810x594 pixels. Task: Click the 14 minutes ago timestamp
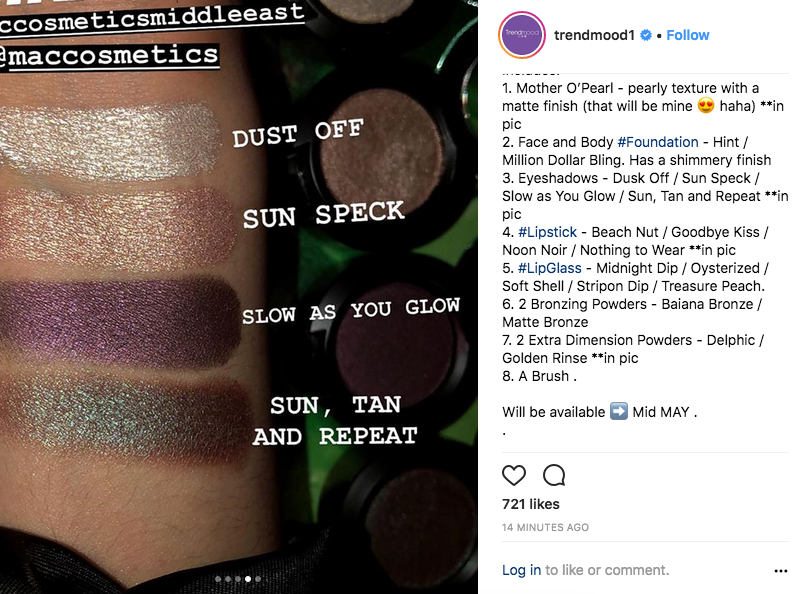[545, 527]
